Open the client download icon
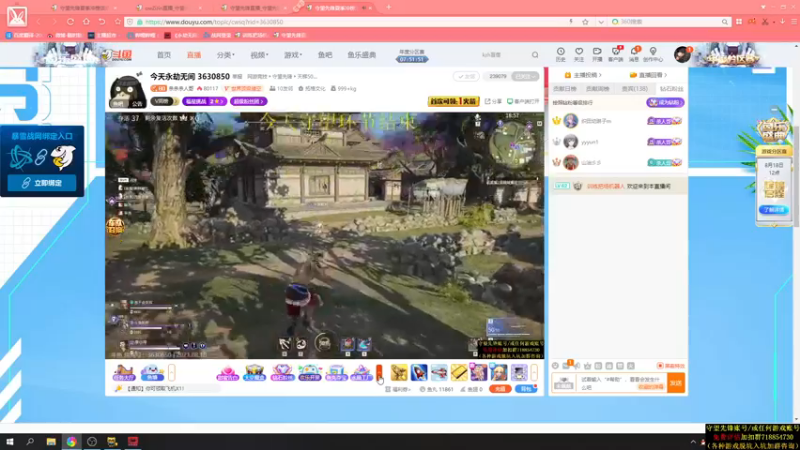 tap(615, 54)
